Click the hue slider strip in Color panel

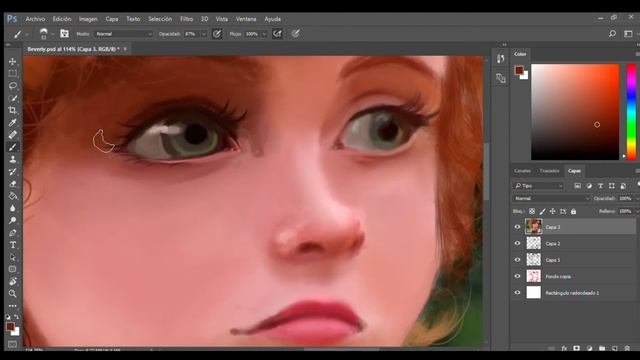[x=631, y=112]
